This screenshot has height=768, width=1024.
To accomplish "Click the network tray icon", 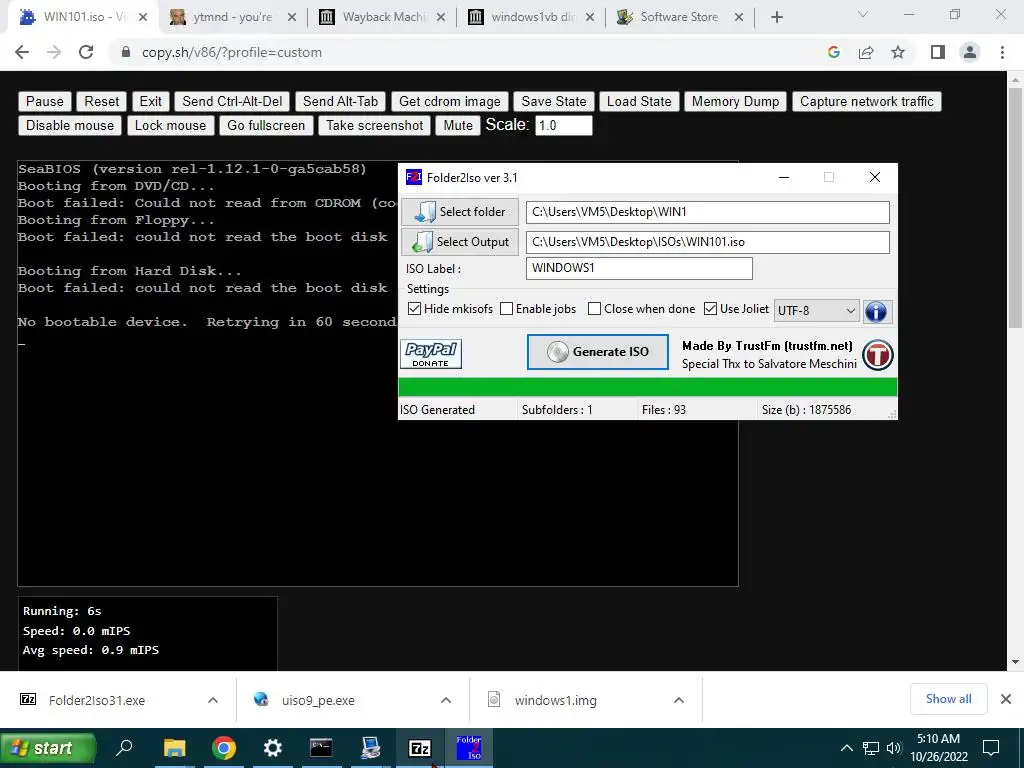I will 871,748.
